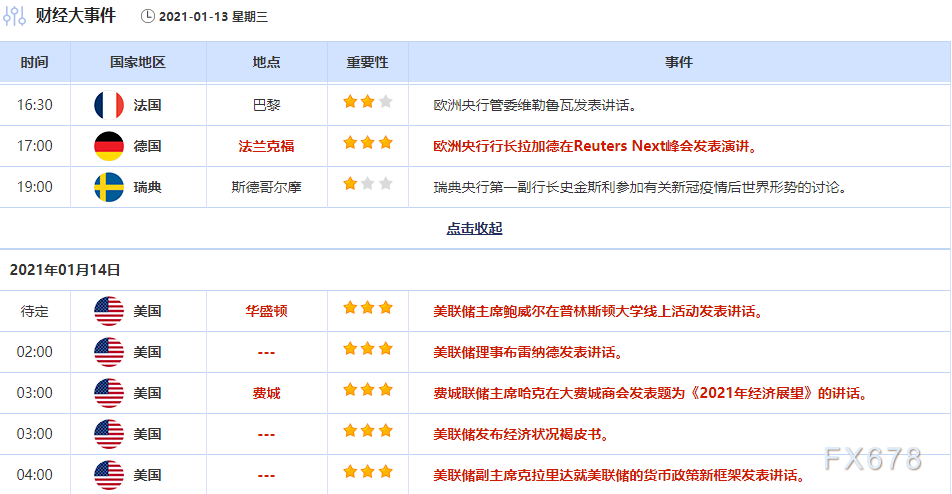
Task: Click the Germany flag icon
Action: click(108, 146)
